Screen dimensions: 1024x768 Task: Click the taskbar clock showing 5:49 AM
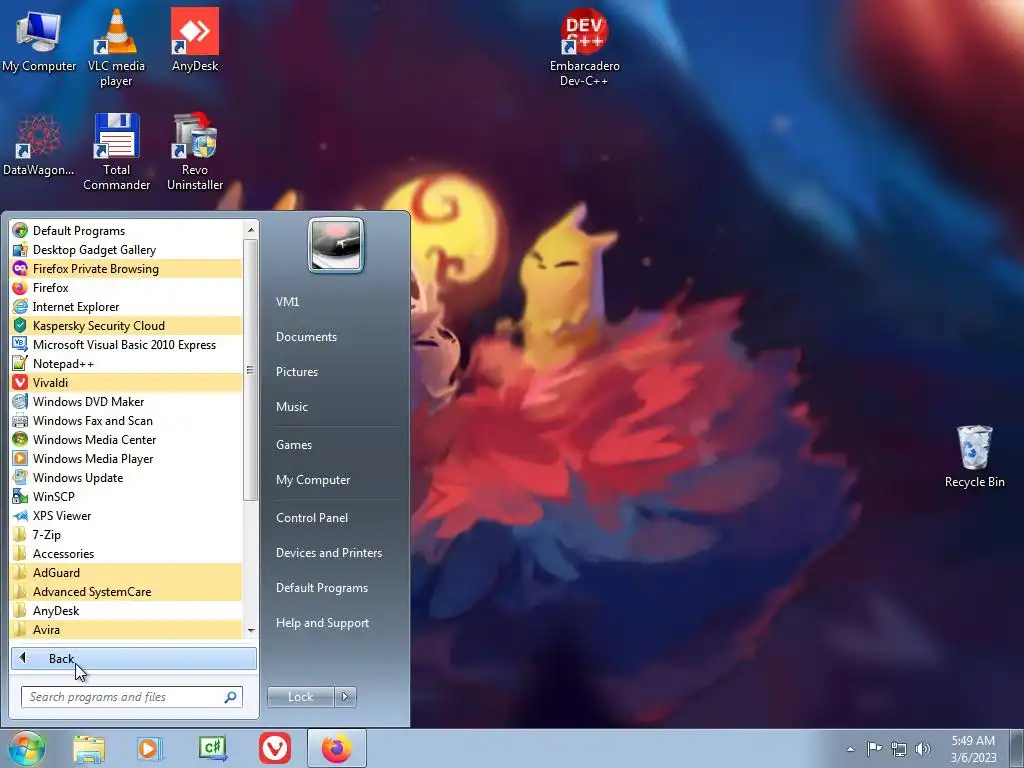point(973,749)
